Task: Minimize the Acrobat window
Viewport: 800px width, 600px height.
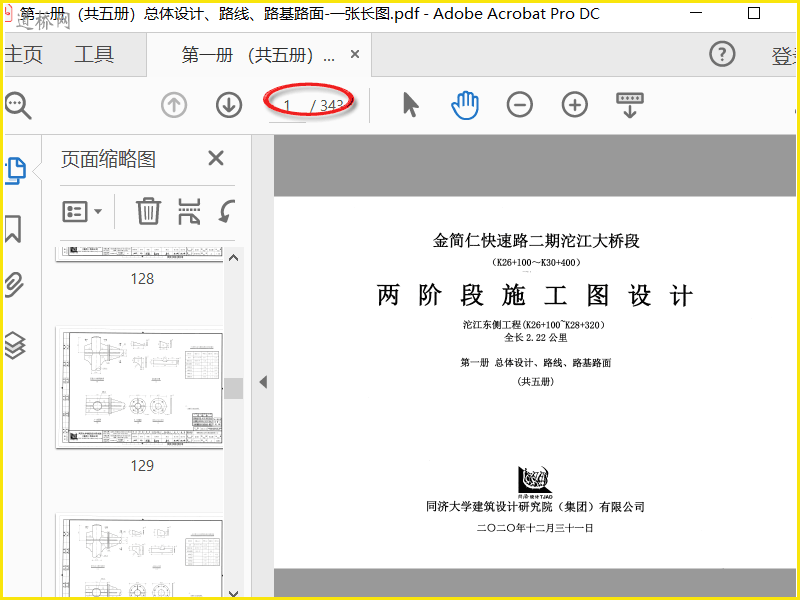Action: point(695,13)
